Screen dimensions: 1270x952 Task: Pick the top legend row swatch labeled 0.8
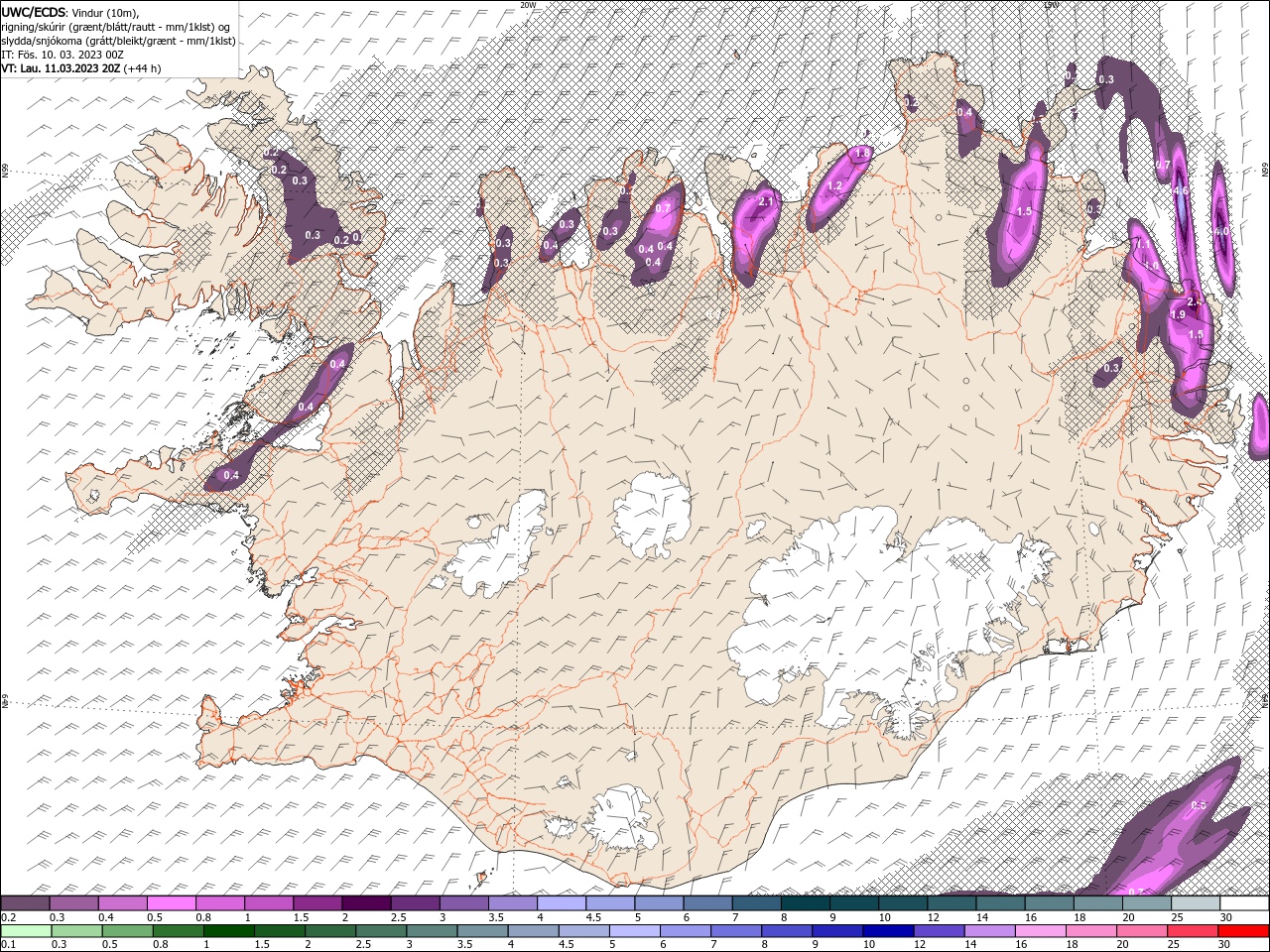point(219,903)
